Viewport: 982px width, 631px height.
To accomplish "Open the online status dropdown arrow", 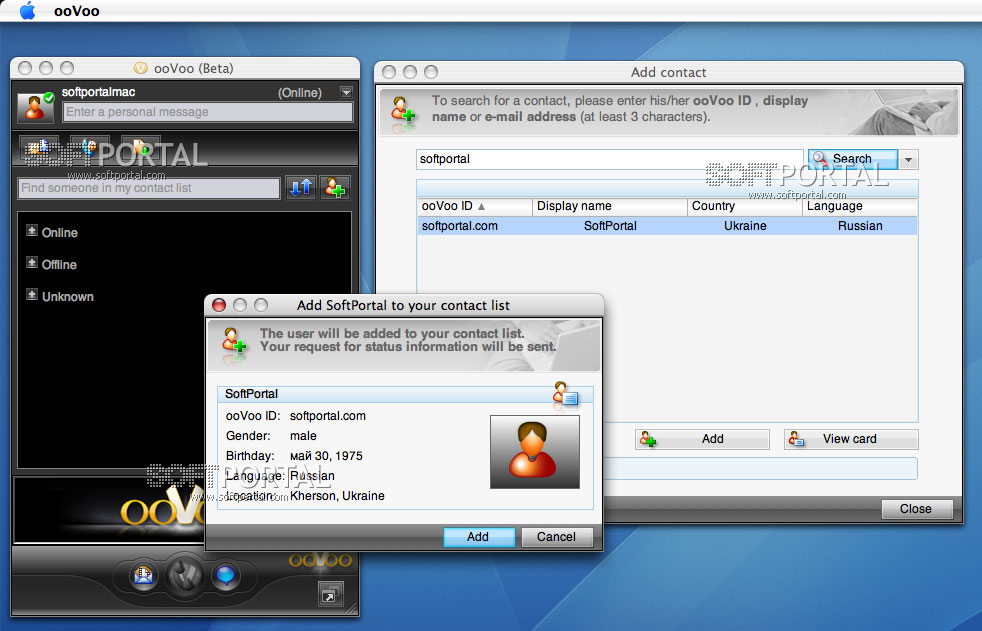I will coord(346,93).
